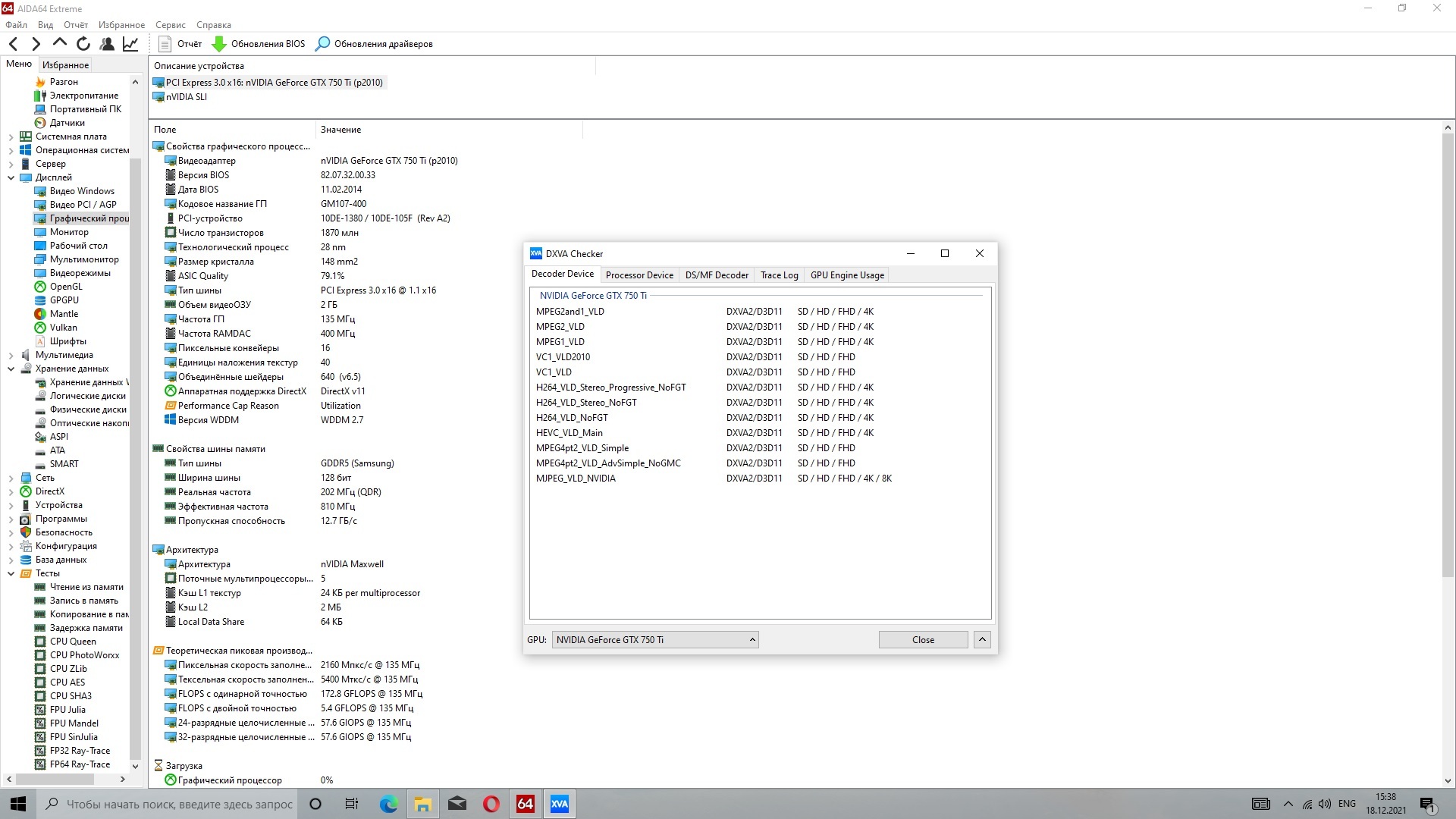This screenshot has width=1456, height=819.
Task: Expand the DirectX tree node
Action: click(x=11, y=491)
